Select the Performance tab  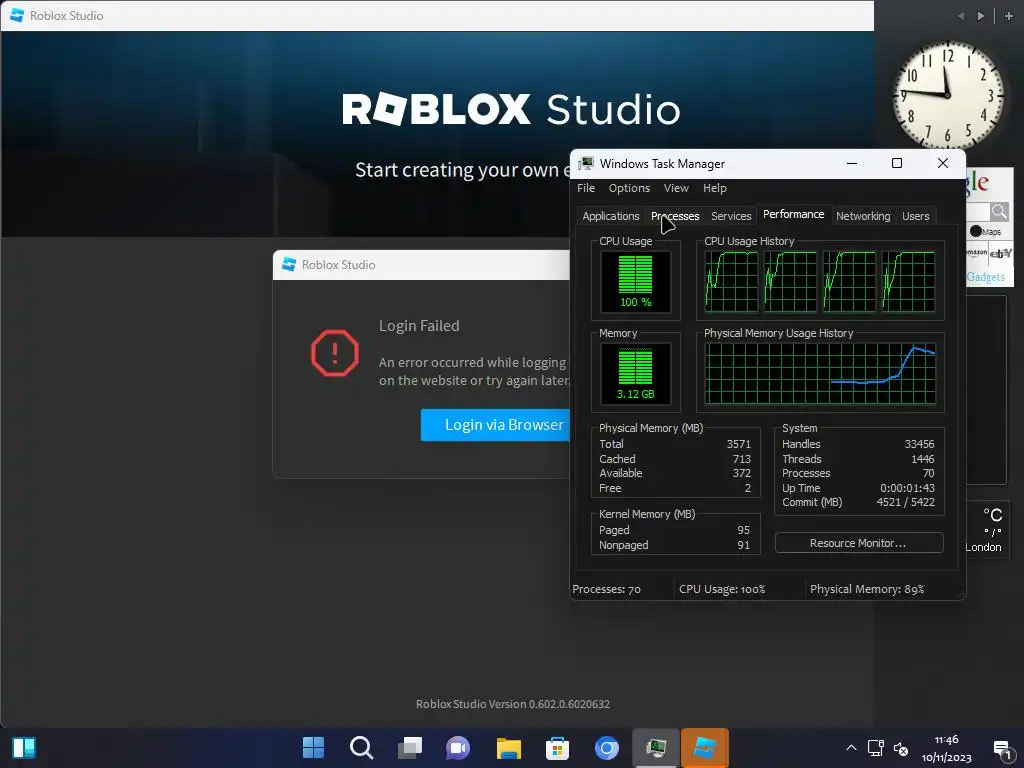[793, 214]
